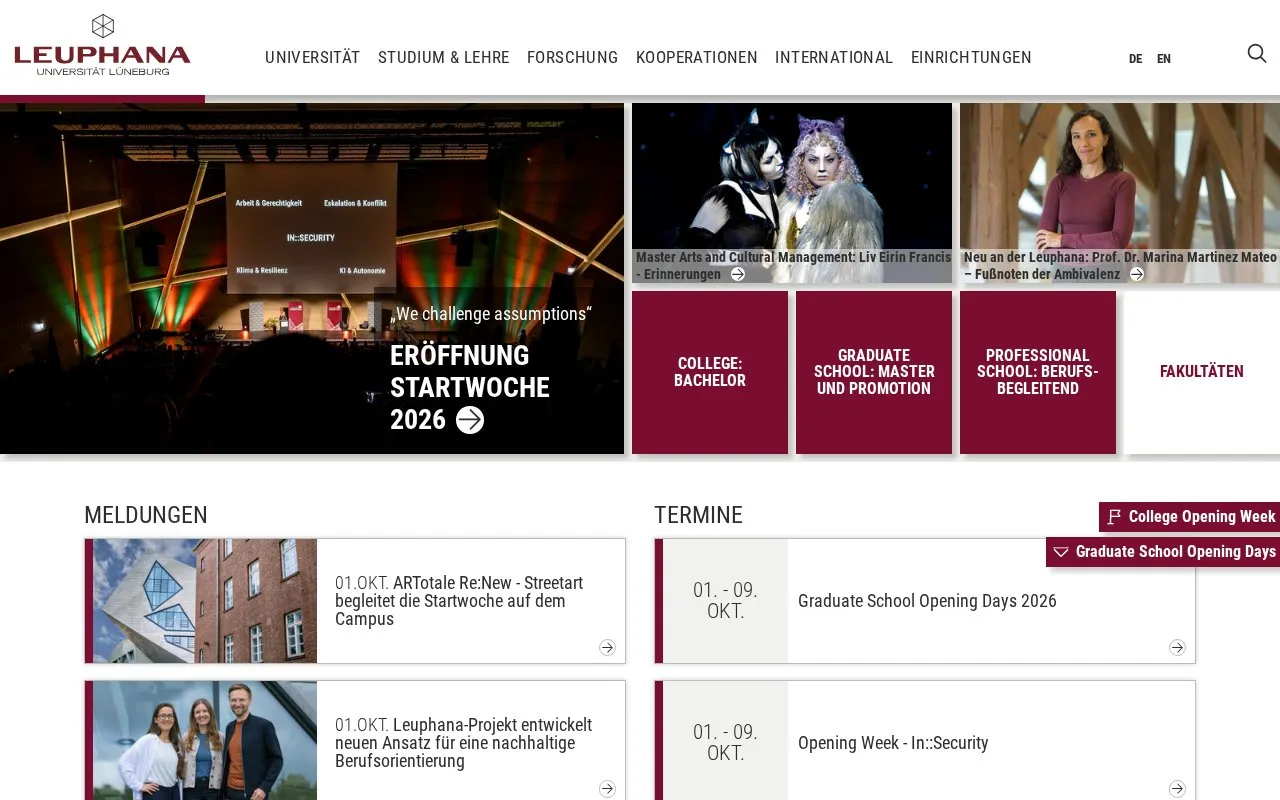The width and height of the screenshot is (1280, 800).
Task: Click the 'We challenge assumptions' quote
Action: tap(491, 314)
